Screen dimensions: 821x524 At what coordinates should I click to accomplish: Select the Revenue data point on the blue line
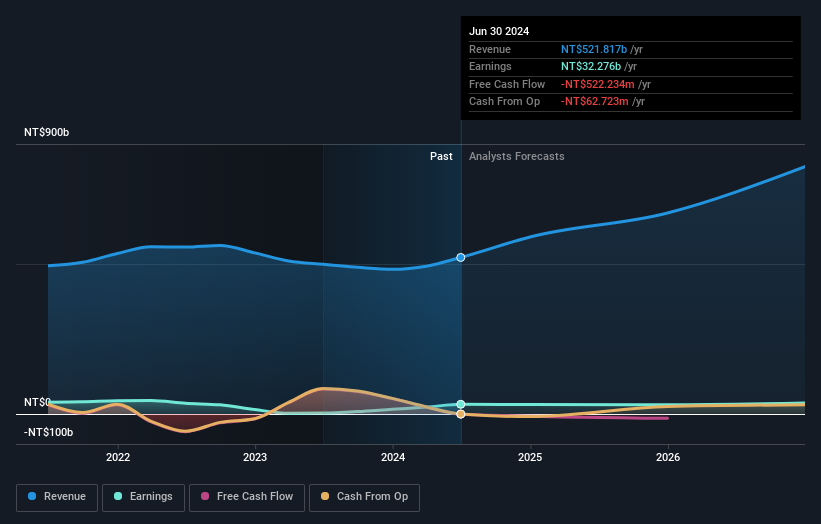coord(461,258)
